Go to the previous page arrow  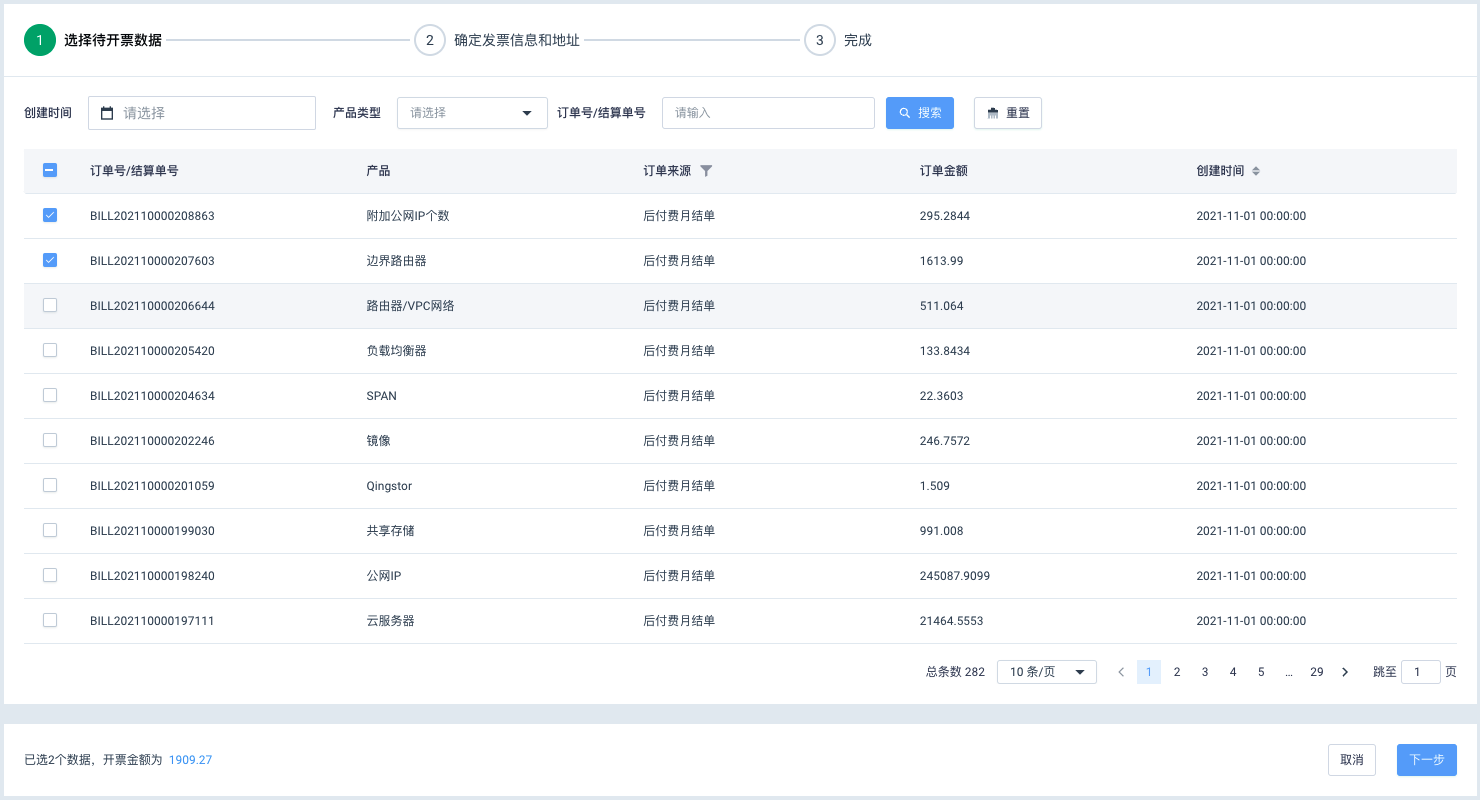pos(1121,672)
